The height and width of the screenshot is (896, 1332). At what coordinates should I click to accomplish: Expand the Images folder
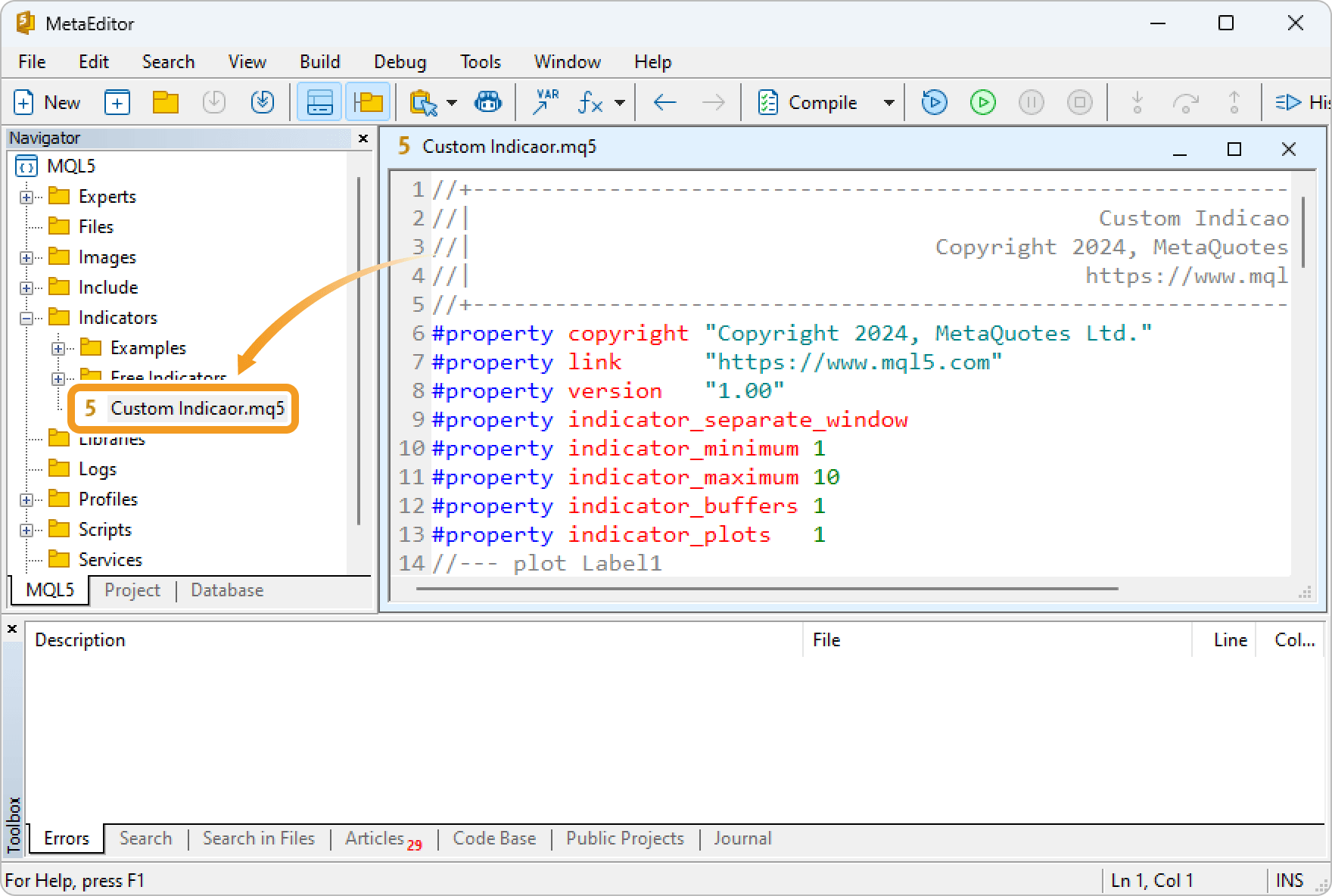pyautogui.click(x=26, y=257)
